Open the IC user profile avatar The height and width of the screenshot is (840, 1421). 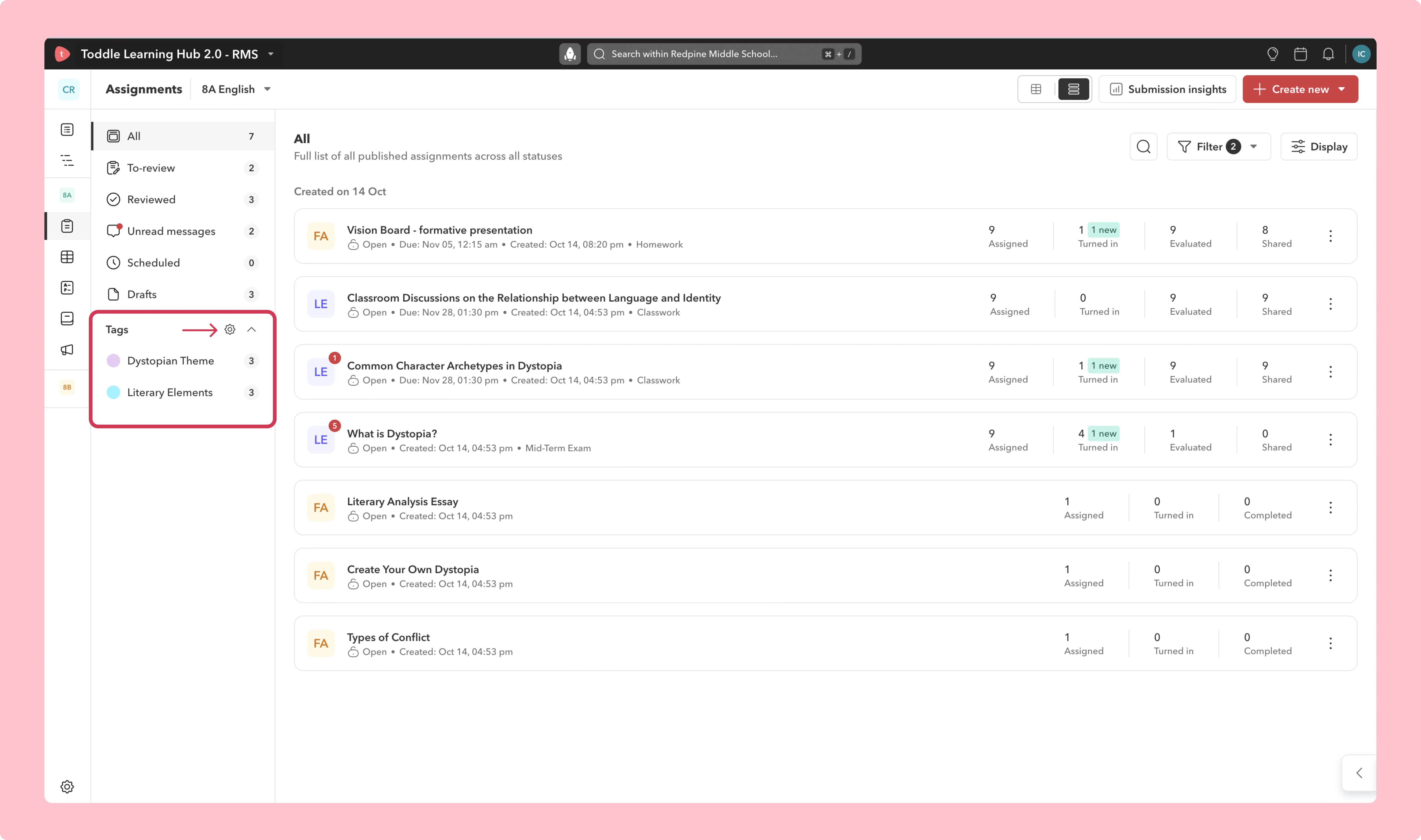(x=1361, y=54)
